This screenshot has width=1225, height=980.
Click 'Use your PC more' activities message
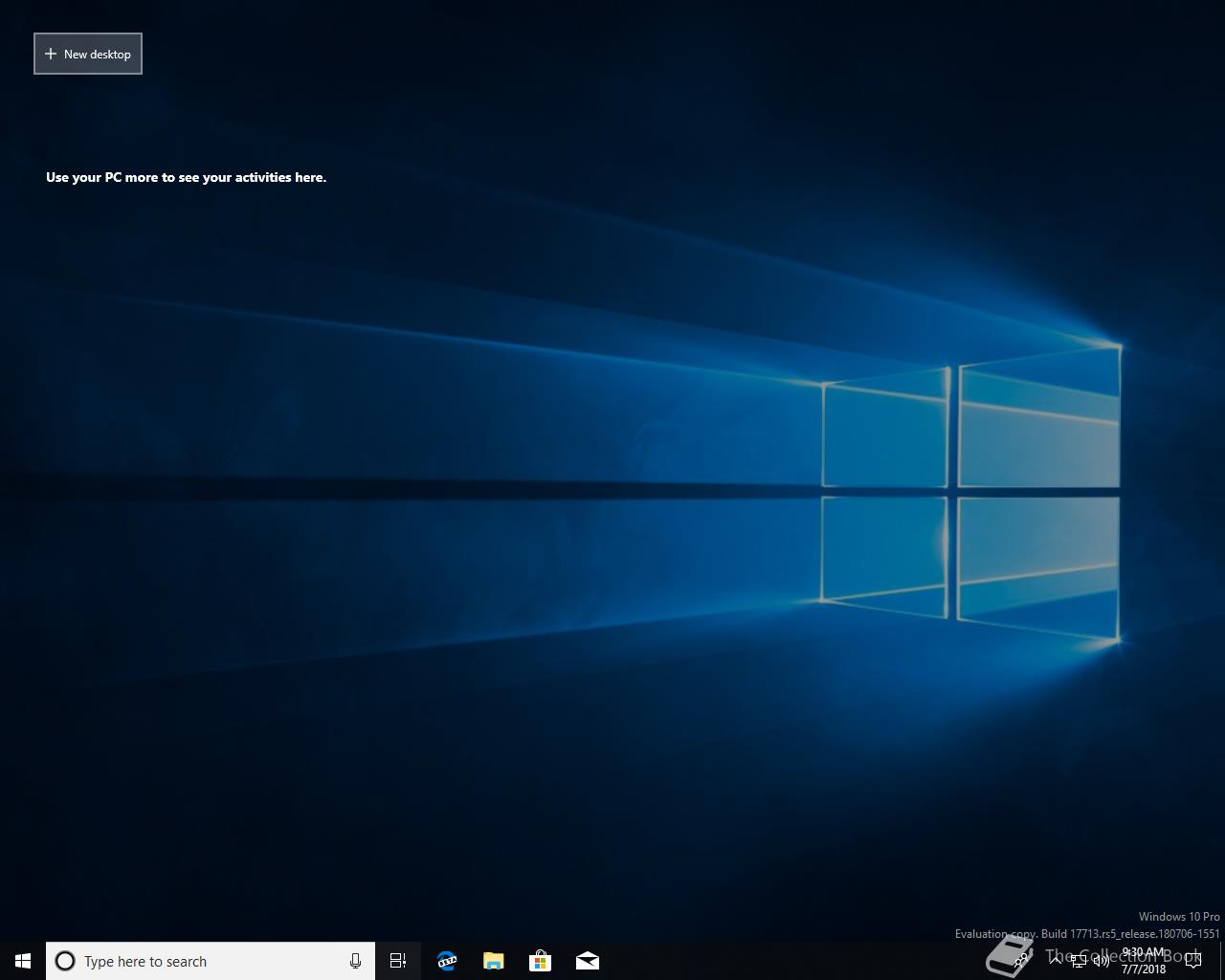[x=186, y=177]
